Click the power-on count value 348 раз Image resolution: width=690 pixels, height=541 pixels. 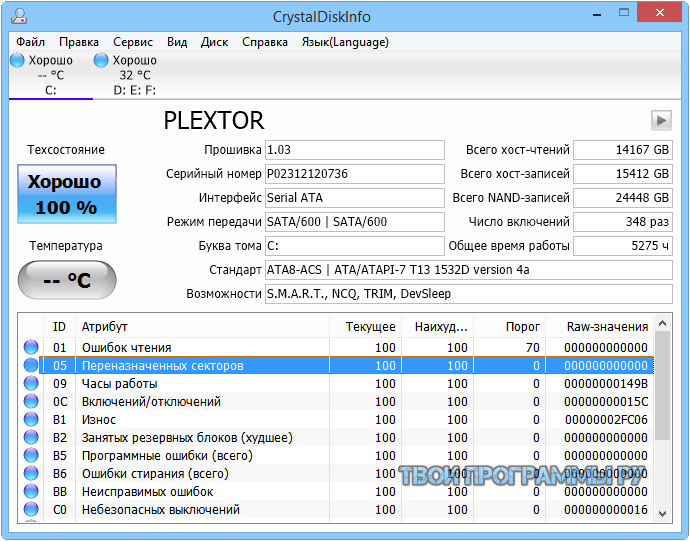pos(623,222)
